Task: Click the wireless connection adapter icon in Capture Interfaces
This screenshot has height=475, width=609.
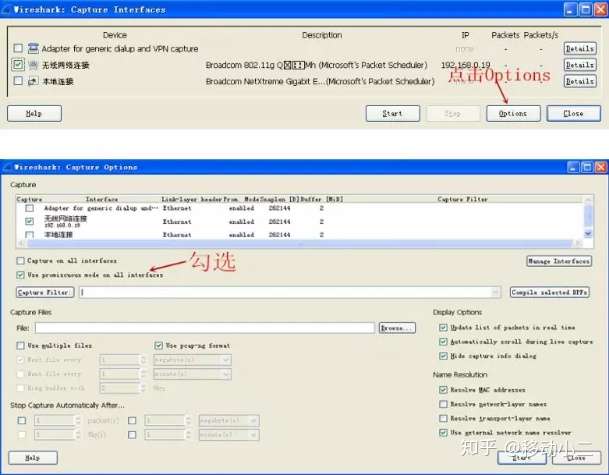Action: tap(33, 65)
